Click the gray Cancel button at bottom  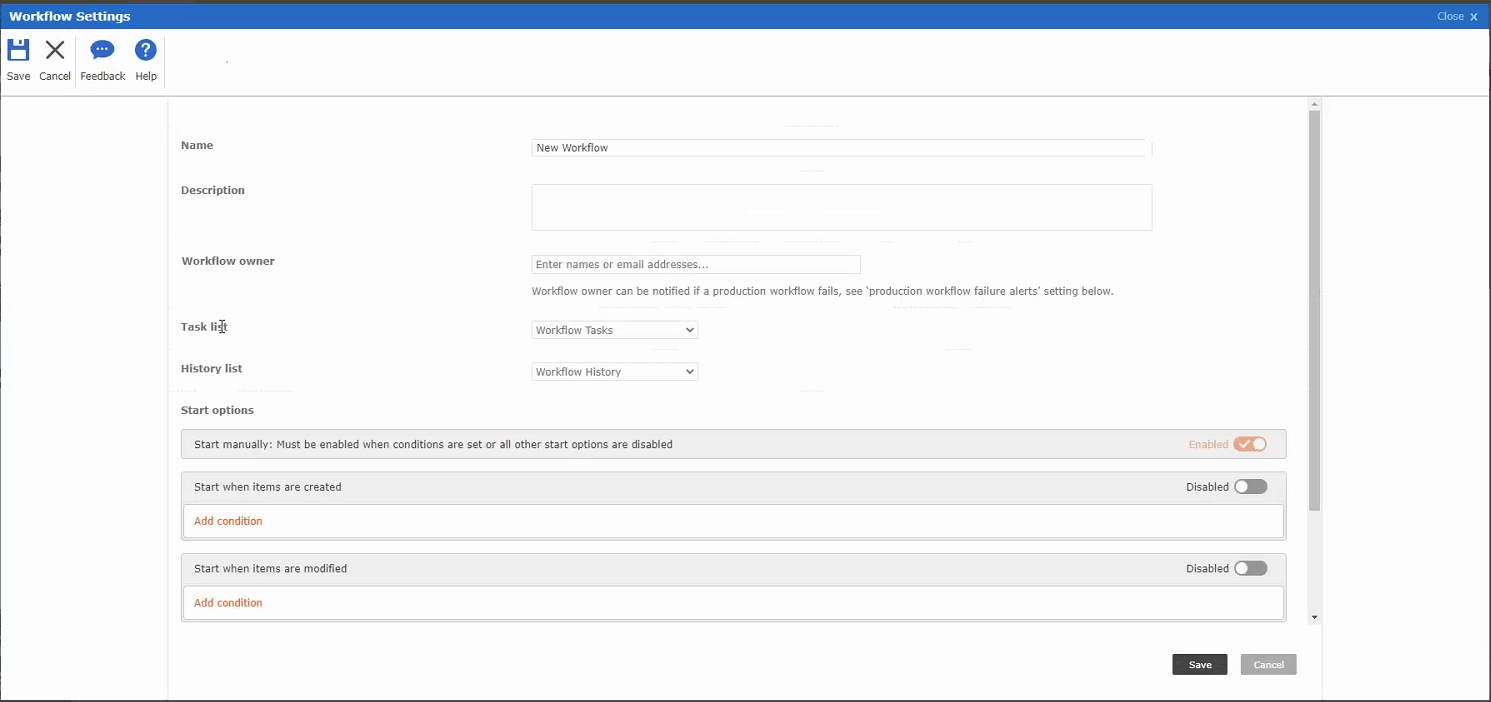1269,665
